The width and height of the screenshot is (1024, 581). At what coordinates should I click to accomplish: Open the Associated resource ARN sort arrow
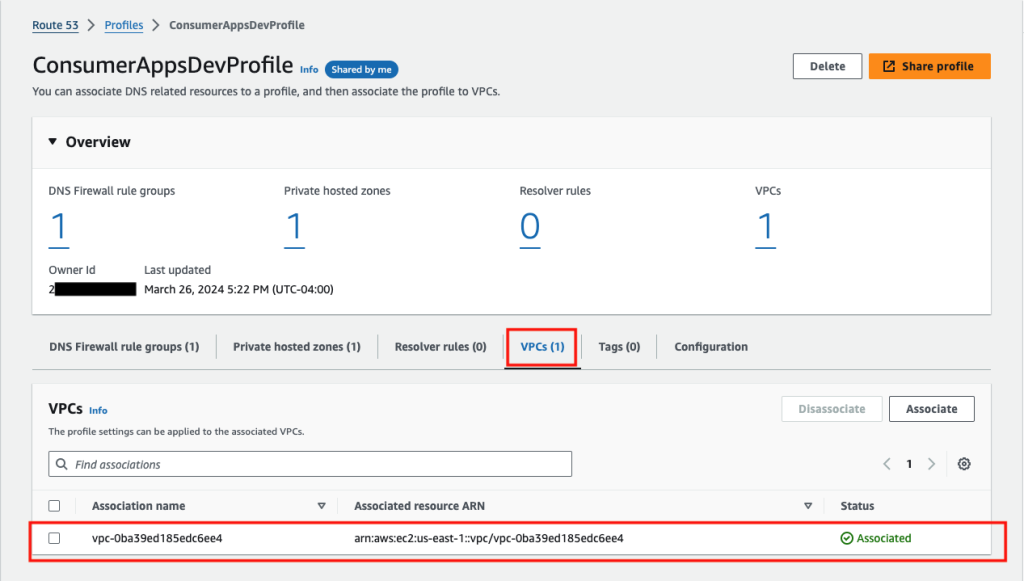tap(808, 506)
